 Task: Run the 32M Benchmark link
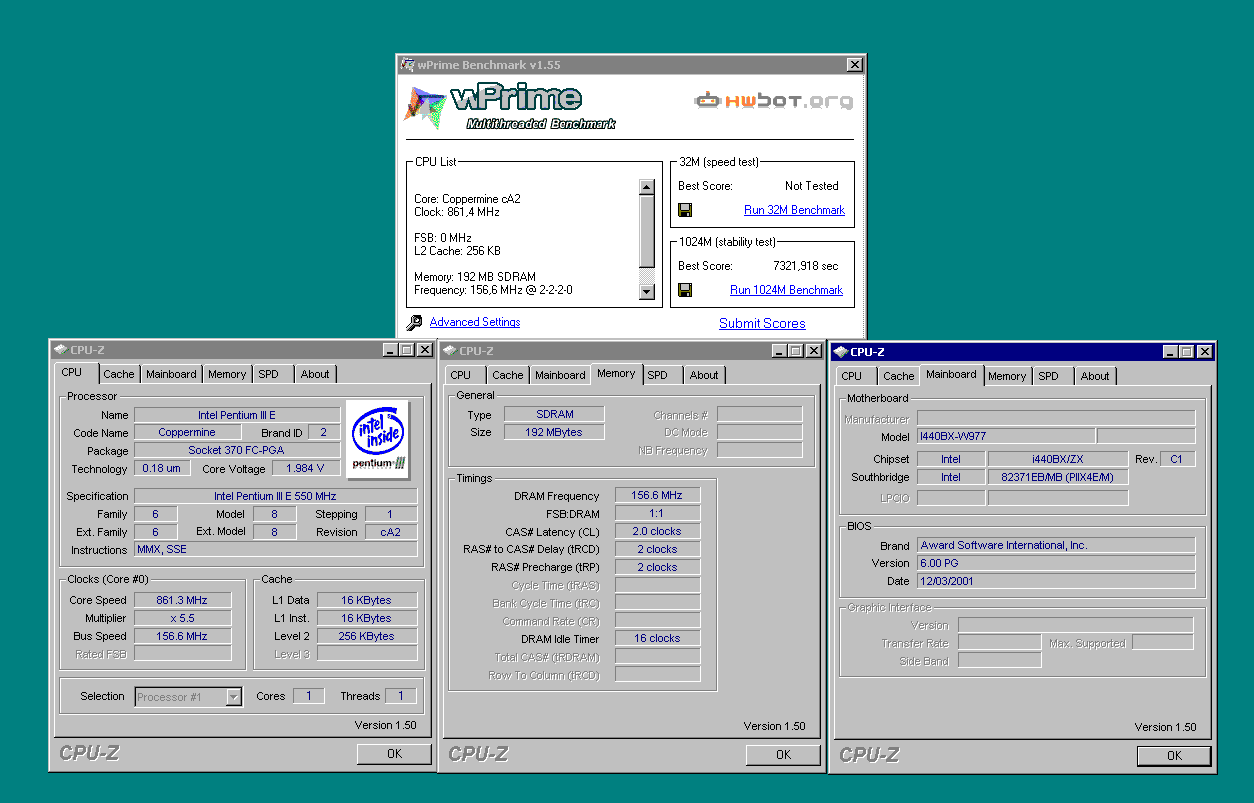pos(794,210)
